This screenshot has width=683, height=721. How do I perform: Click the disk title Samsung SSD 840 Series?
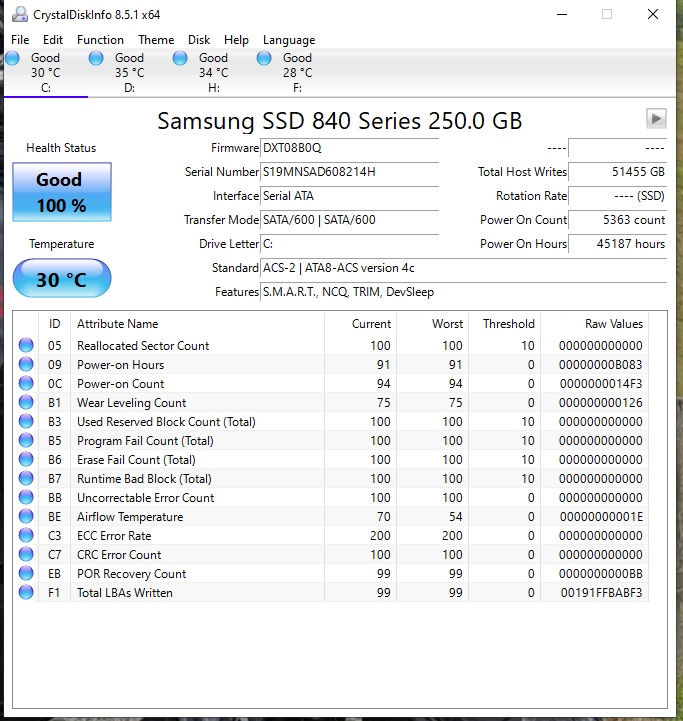click(339, 121)
